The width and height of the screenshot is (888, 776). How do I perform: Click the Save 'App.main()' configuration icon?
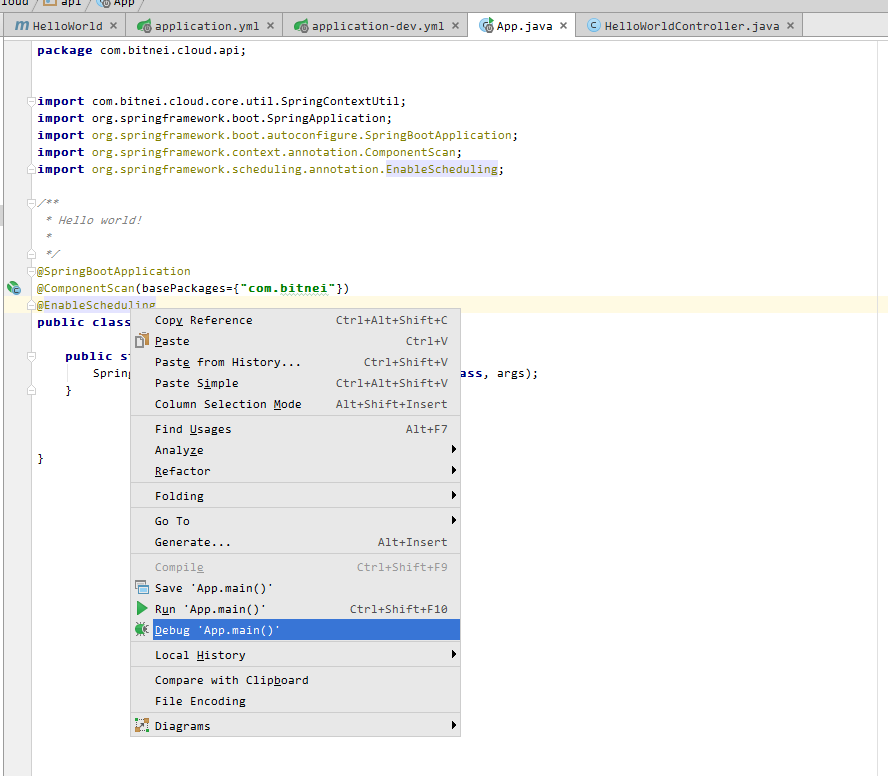point(142,587)
